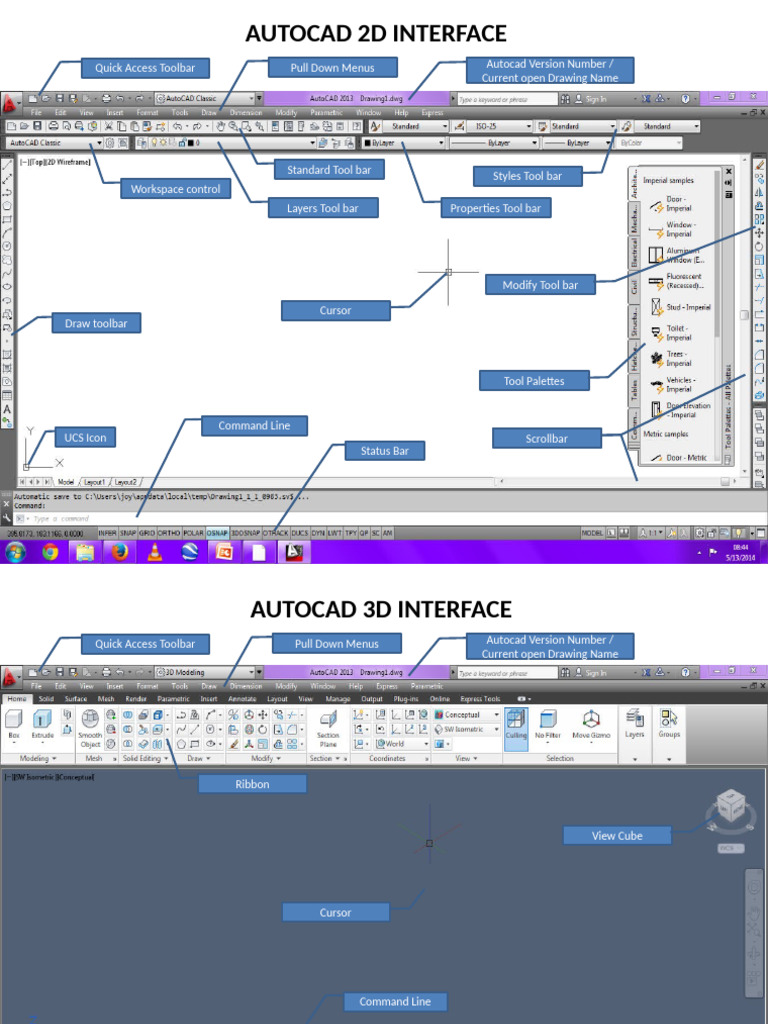Toggle 3DOSNAP in the status bar

(246, 533)
